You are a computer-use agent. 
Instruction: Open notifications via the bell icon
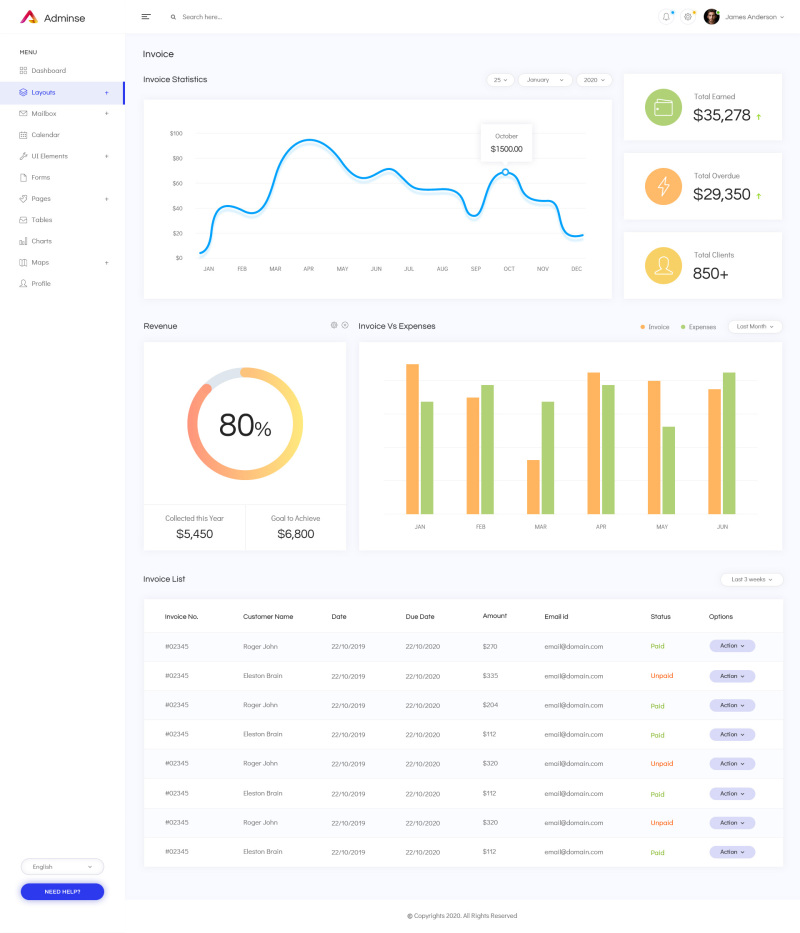665,16
